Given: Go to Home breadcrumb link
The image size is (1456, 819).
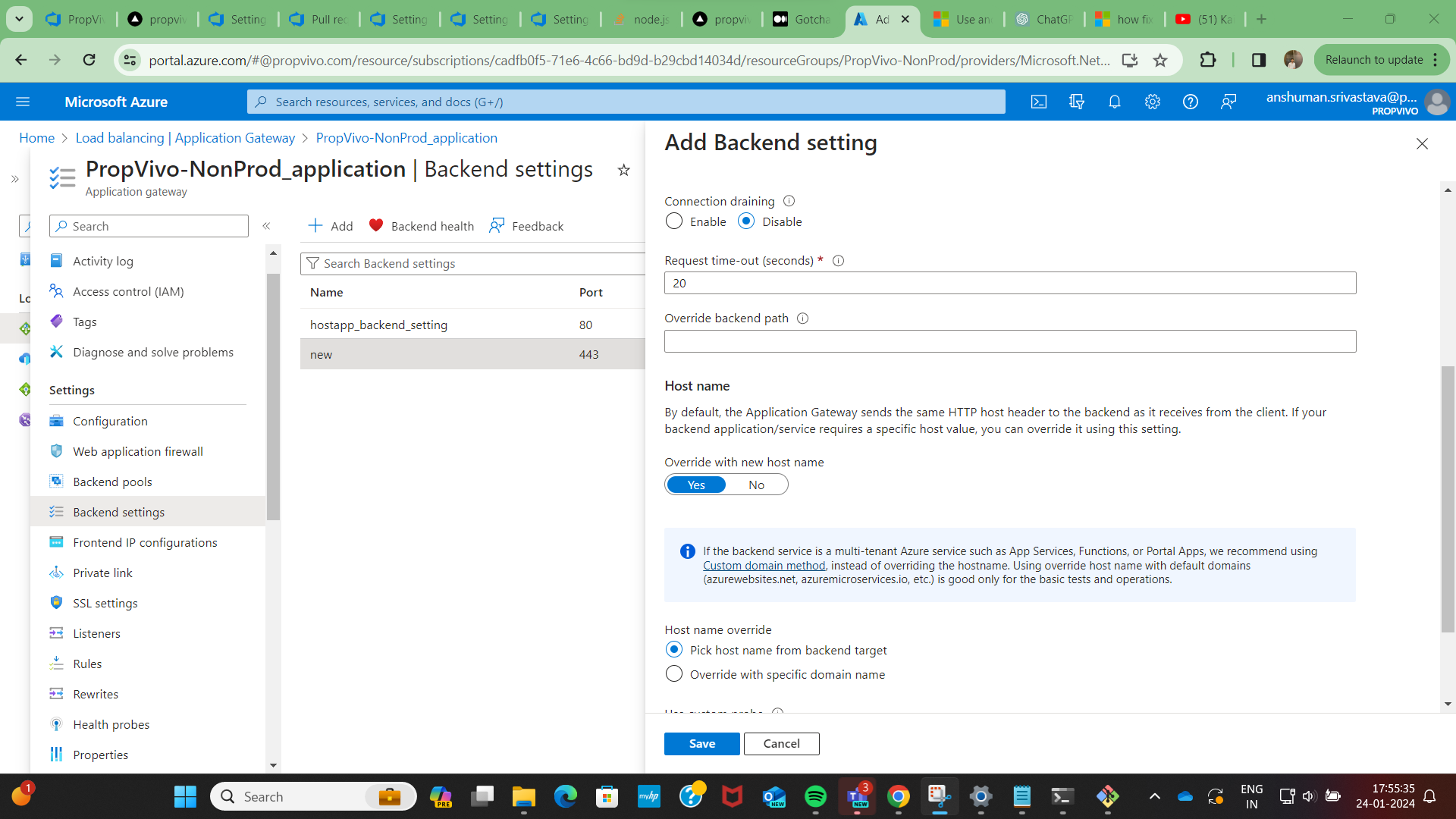Looking at the screenshot, I should click(x=36, y=138).
